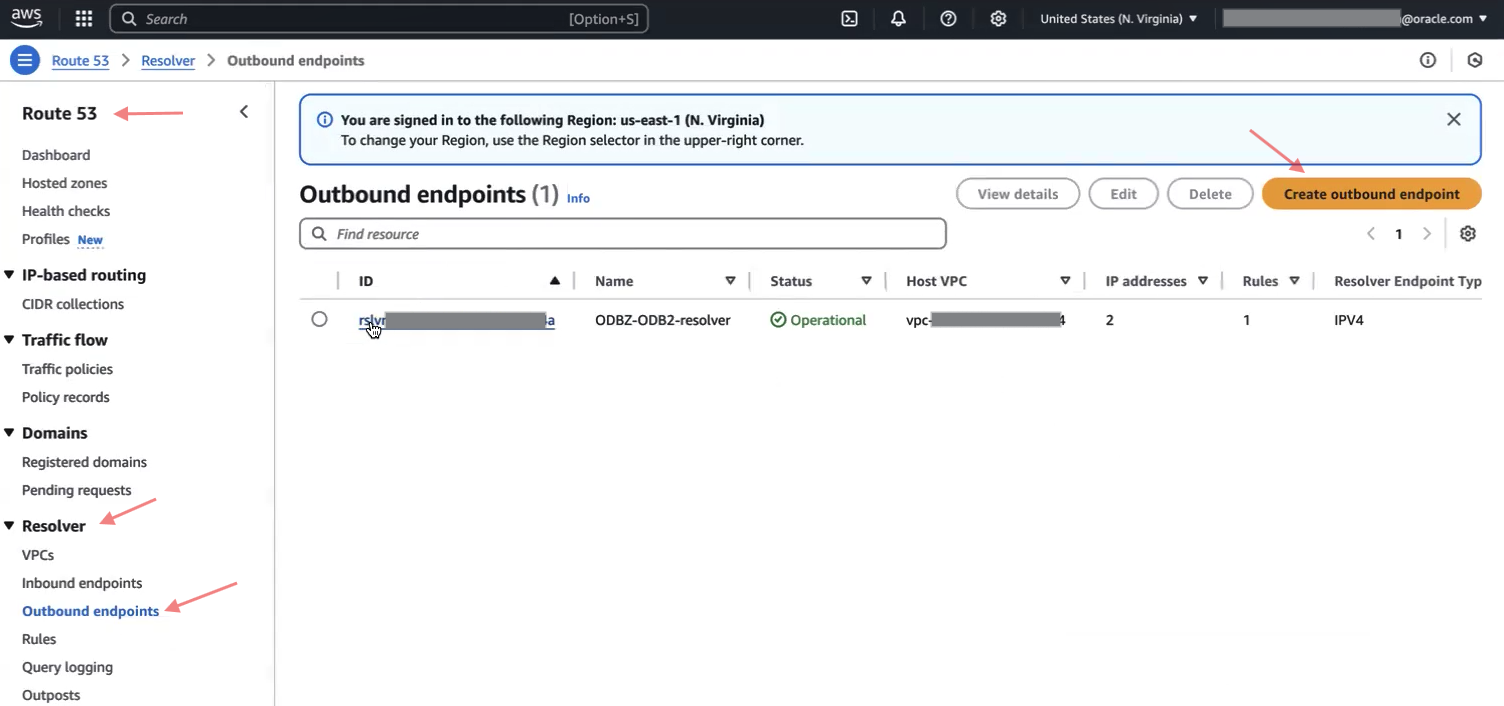Collapse the IP-based routing section
This screenshot has width=1504, height=706.
(x=10, y=275)
